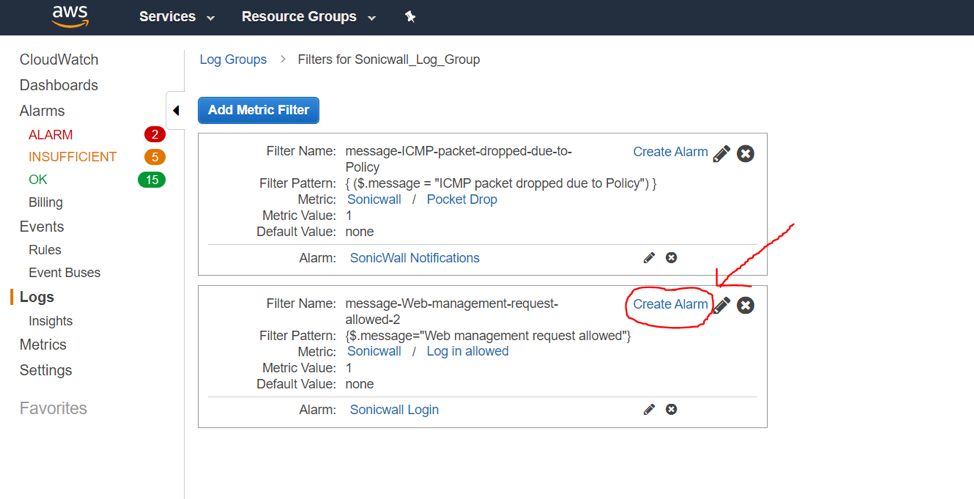Click the orange INSUFFICIENT count badge 5
Image resolution: width=974 pixels, height=499 pixels.
[x=155, y=157]
